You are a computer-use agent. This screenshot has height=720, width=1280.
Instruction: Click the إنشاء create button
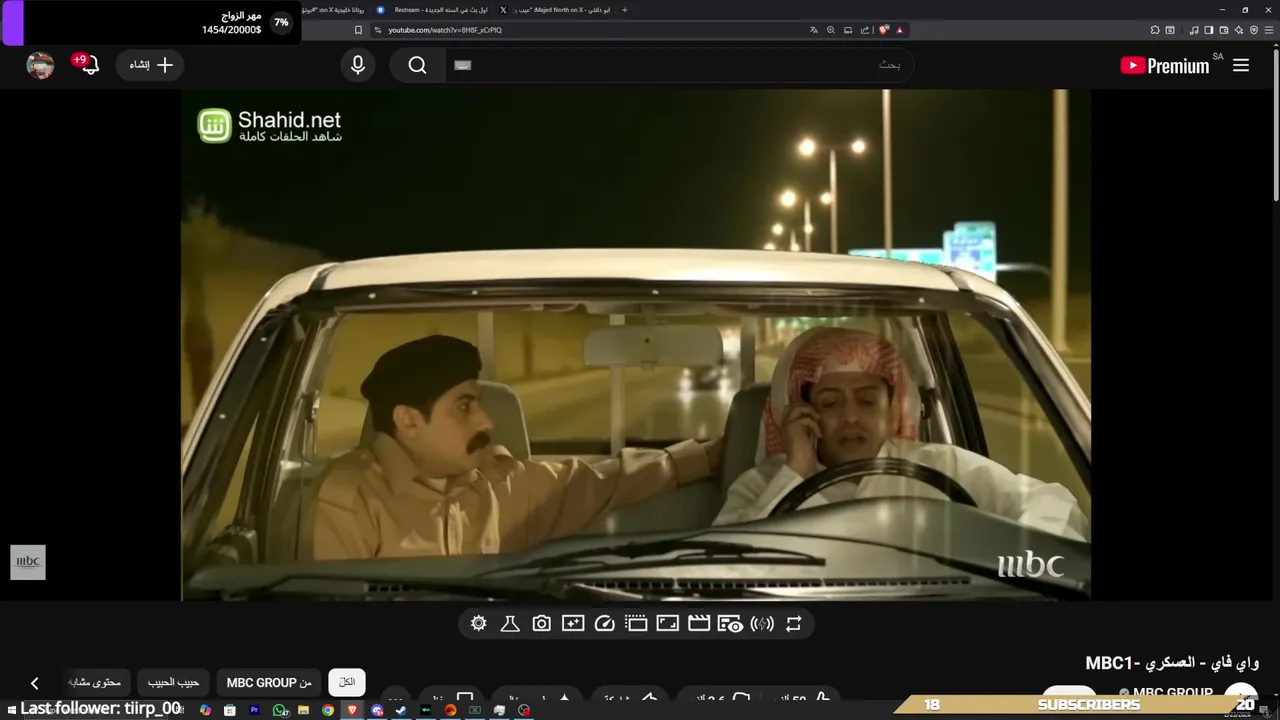click(151, 65)
